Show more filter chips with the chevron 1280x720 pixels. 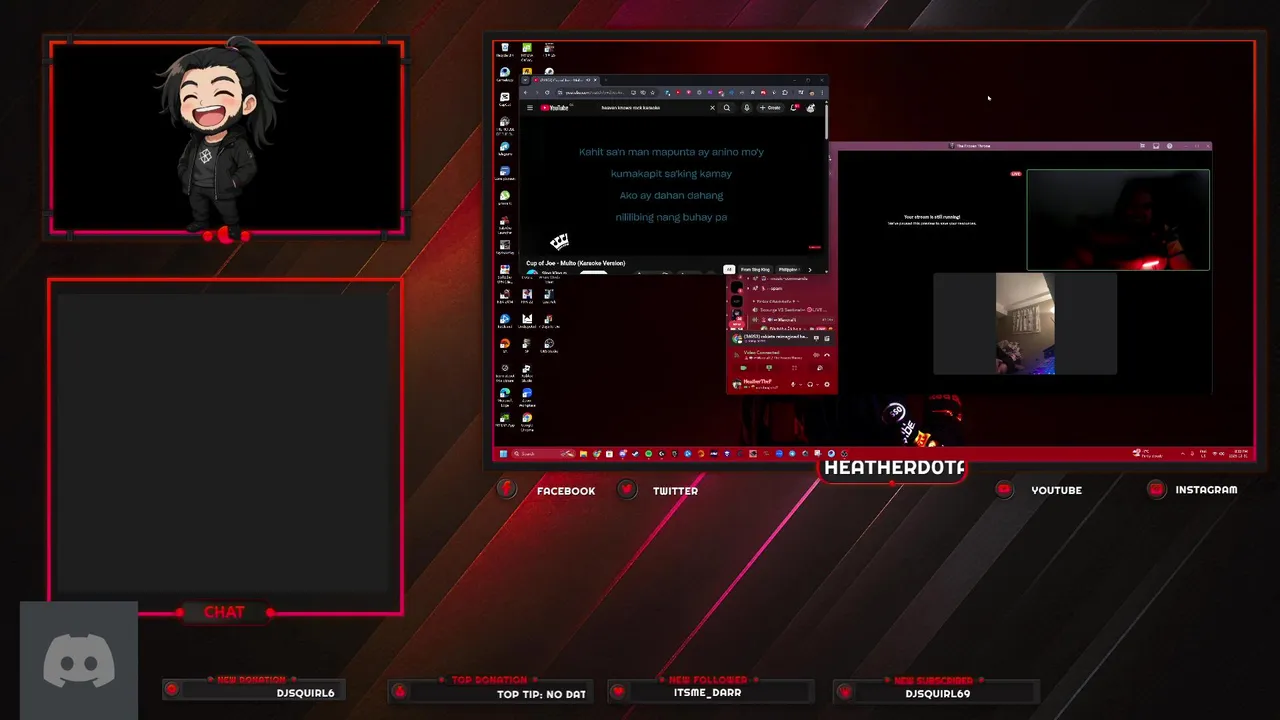pos(810,269)
